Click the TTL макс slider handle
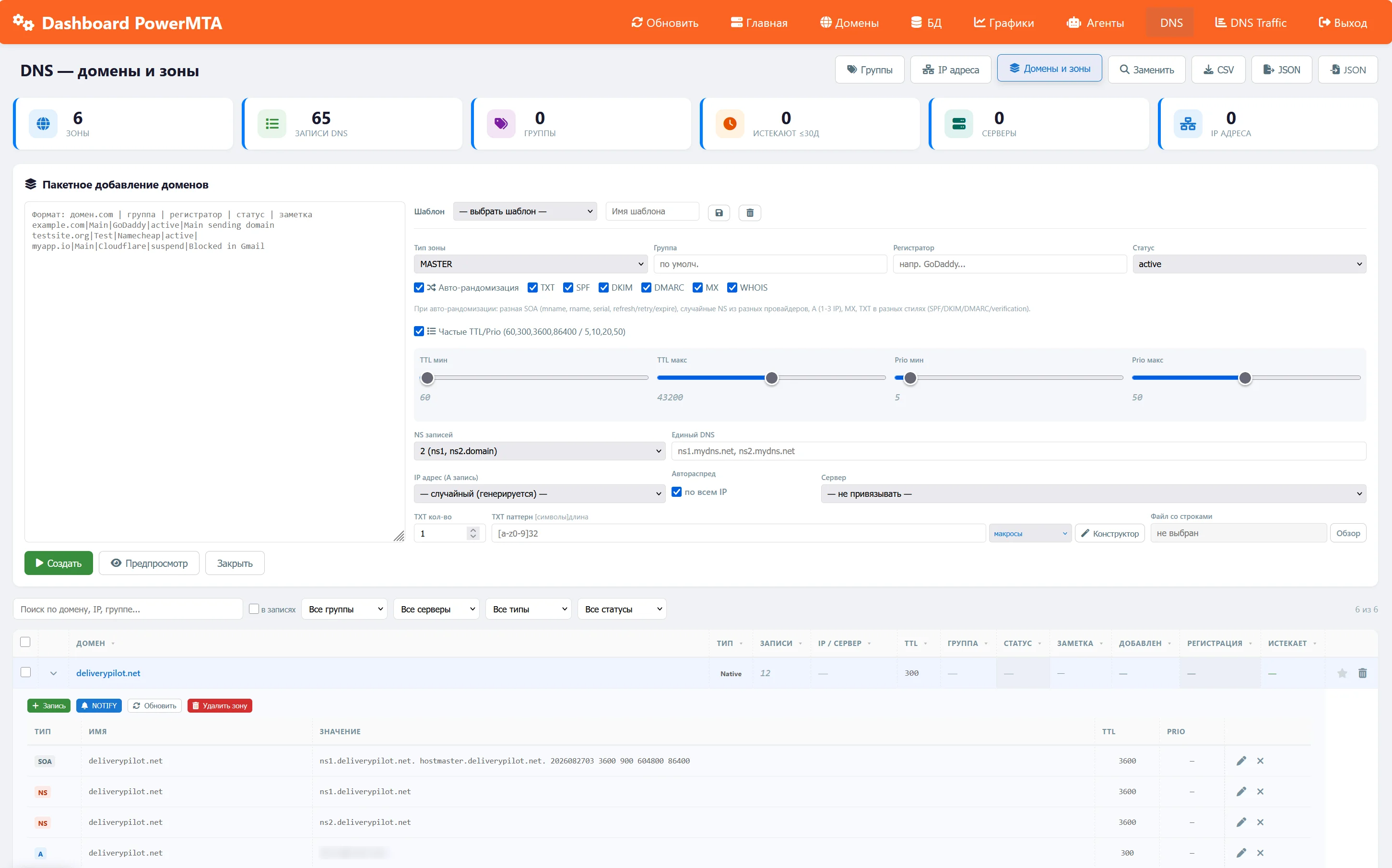 (771, 378)
